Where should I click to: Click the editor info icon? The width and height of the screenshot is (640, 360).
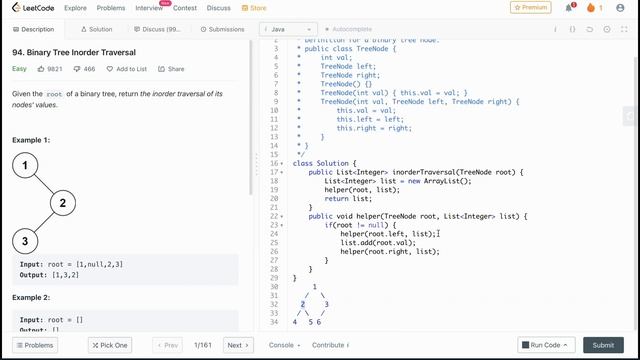(x=555, y=29)
